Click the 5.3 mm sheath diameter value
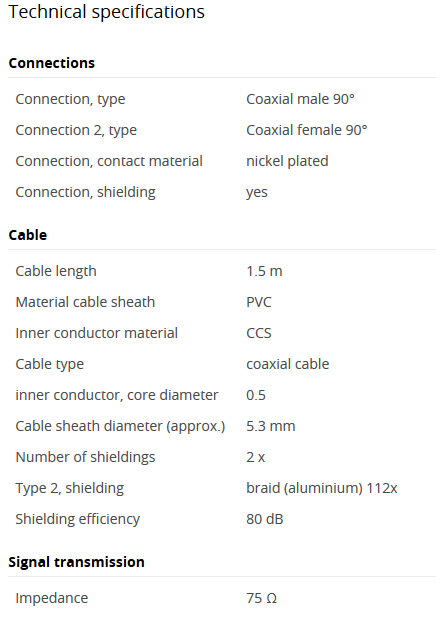Screen dimensions: 436x623 (x=271, y=426)
